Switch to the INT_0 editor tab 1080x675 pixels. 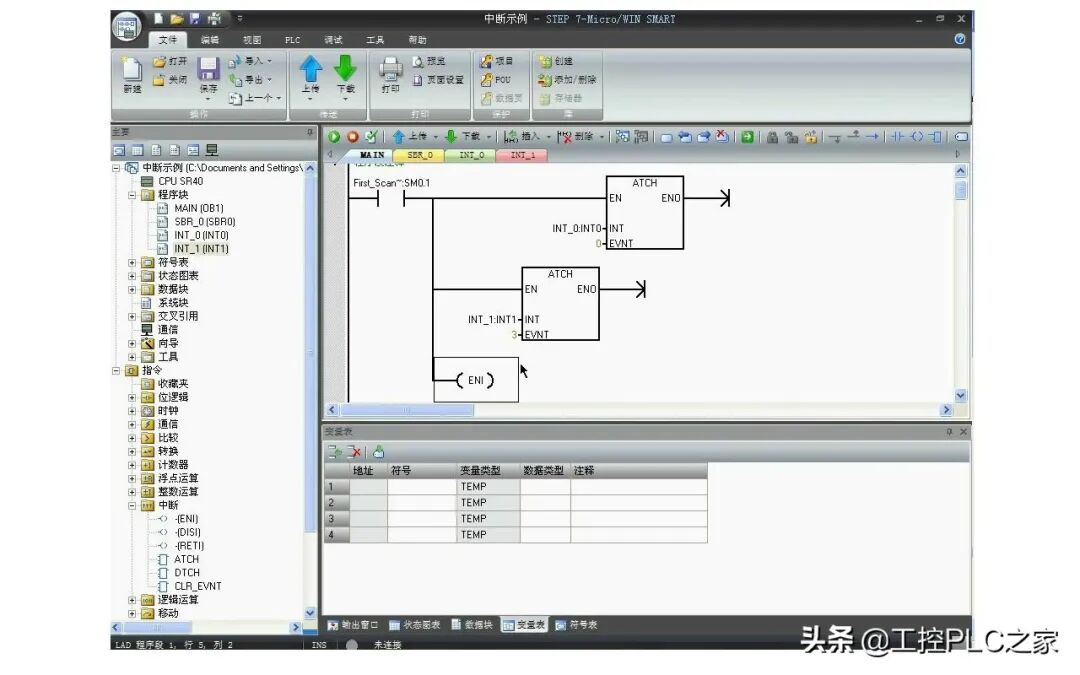pyautogui.click(x=473, y=157)
